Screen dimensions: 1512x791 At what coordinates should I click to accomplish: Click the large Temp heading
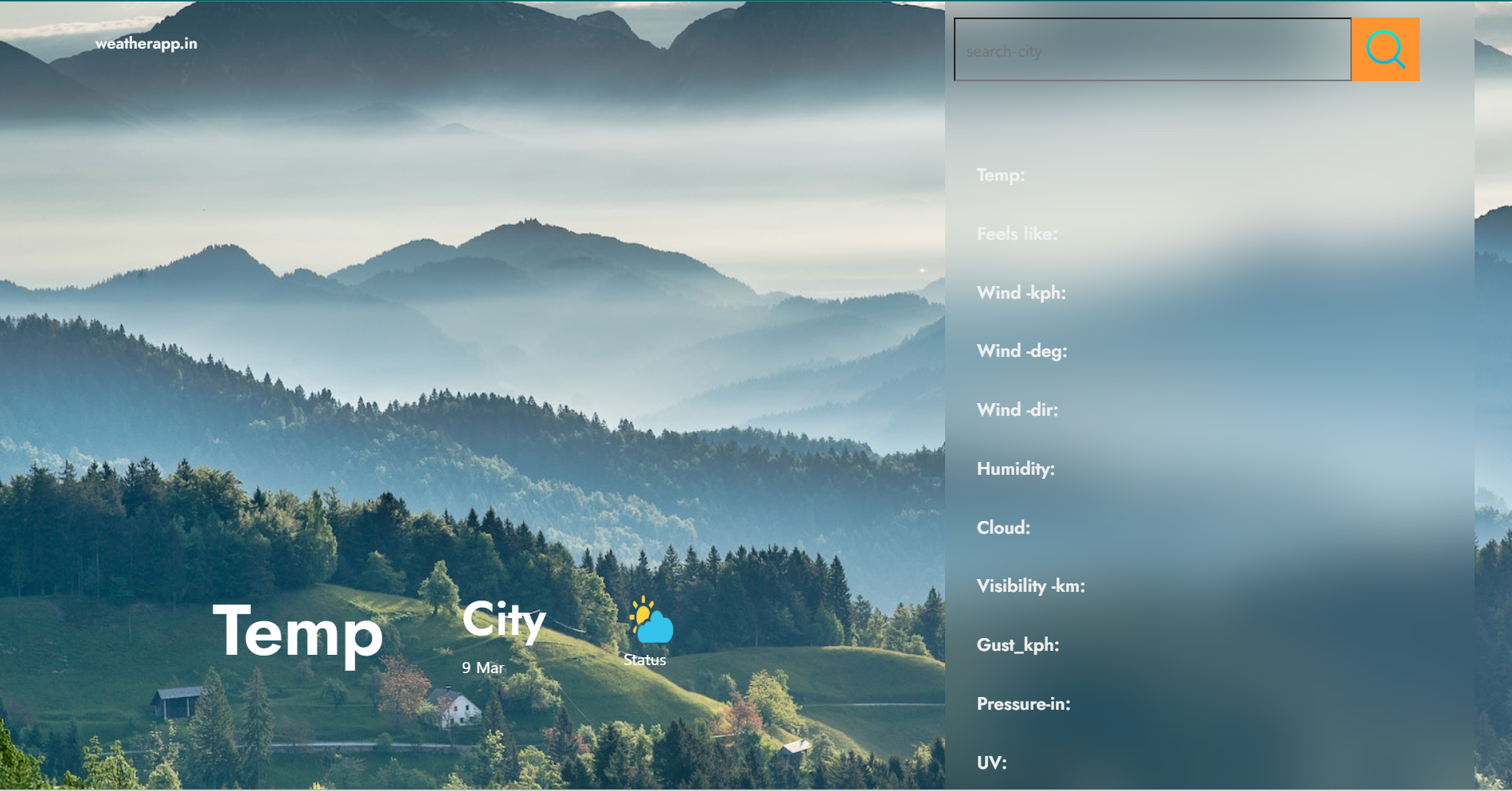(298, 632)
